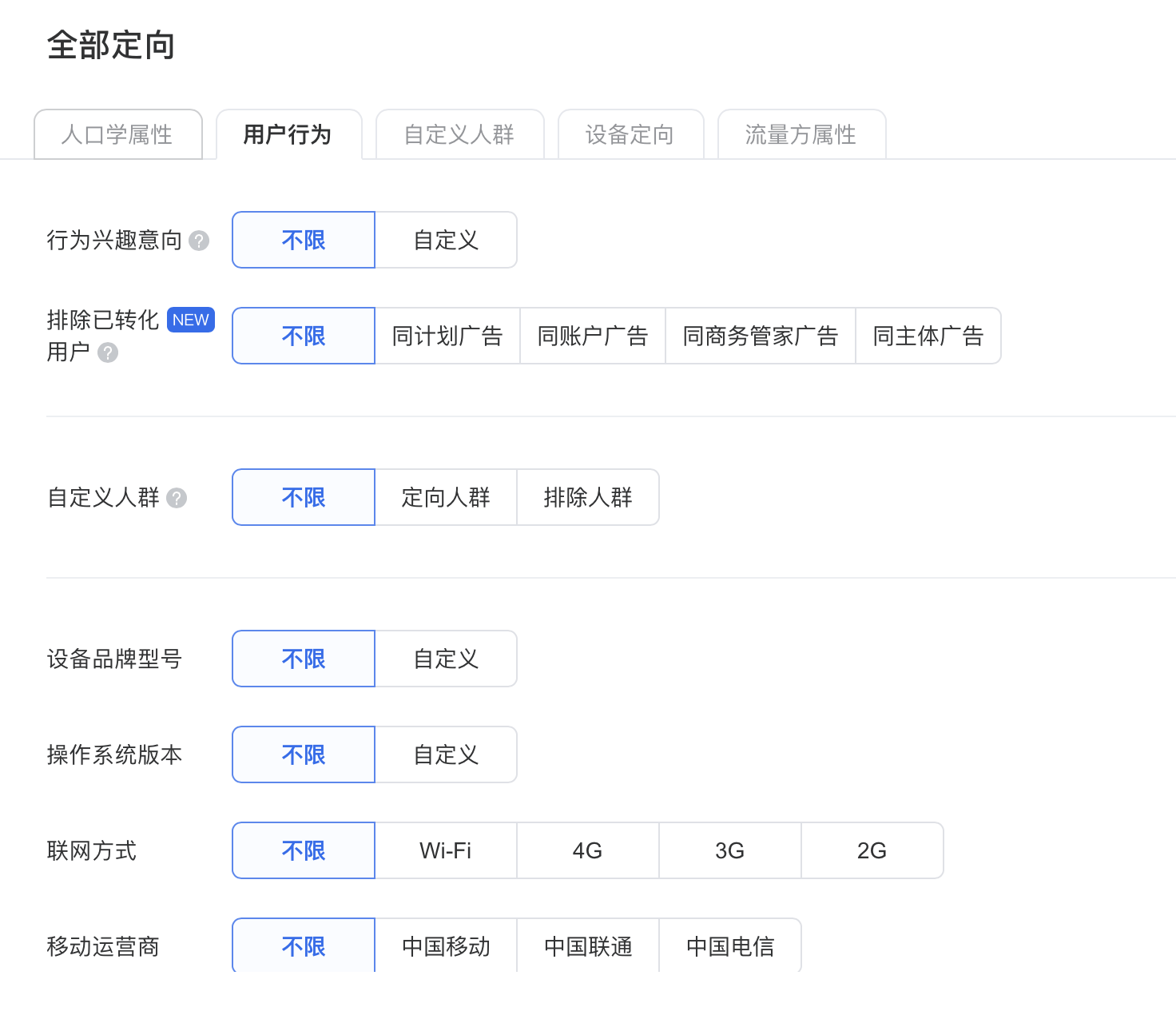This screenshot has width=1176, height=1031.
Task: Choose 排除人群 under 自定义人群
Action: pos(587,497)
